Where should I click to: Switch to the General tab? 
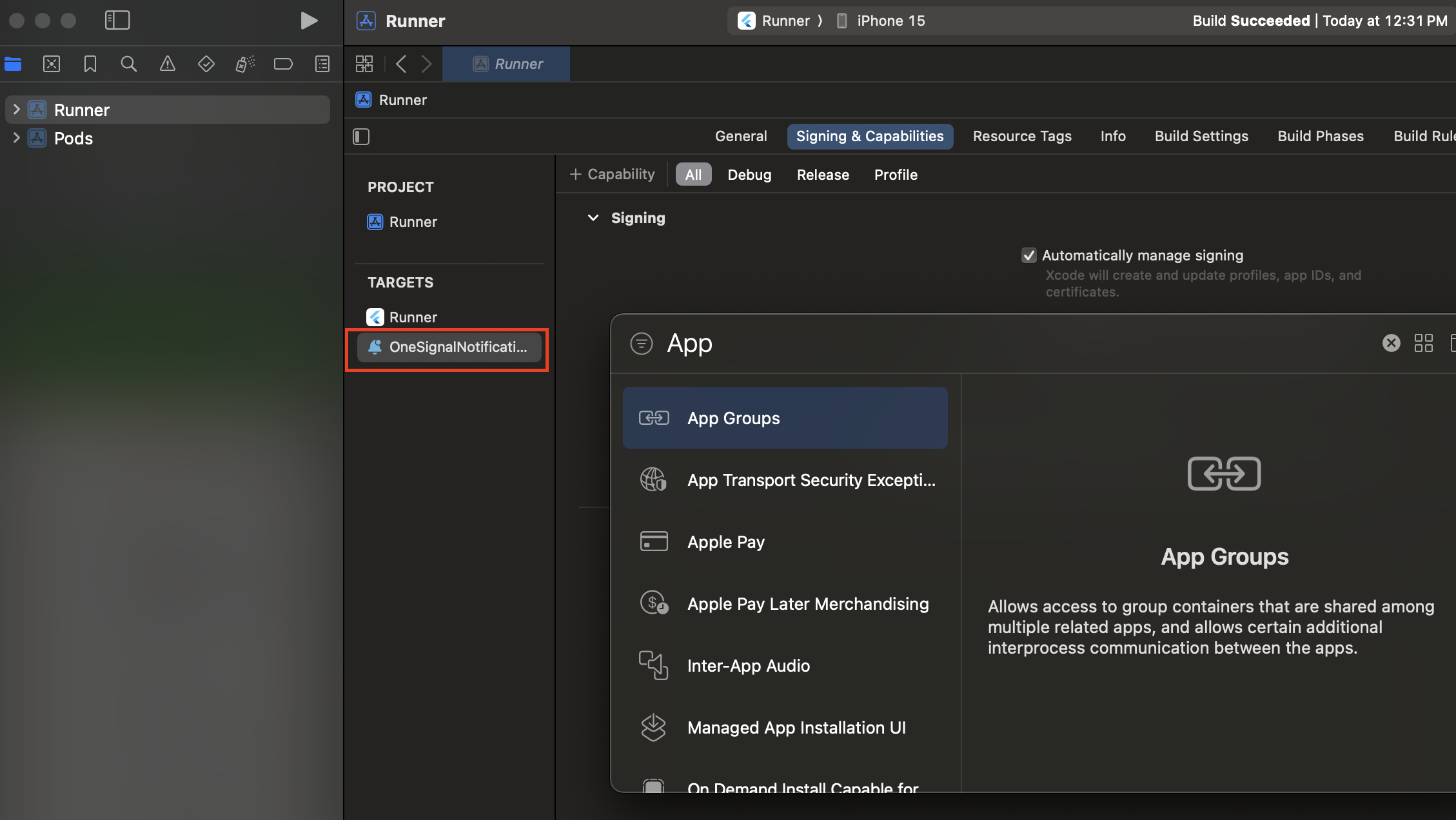[741, 136]
